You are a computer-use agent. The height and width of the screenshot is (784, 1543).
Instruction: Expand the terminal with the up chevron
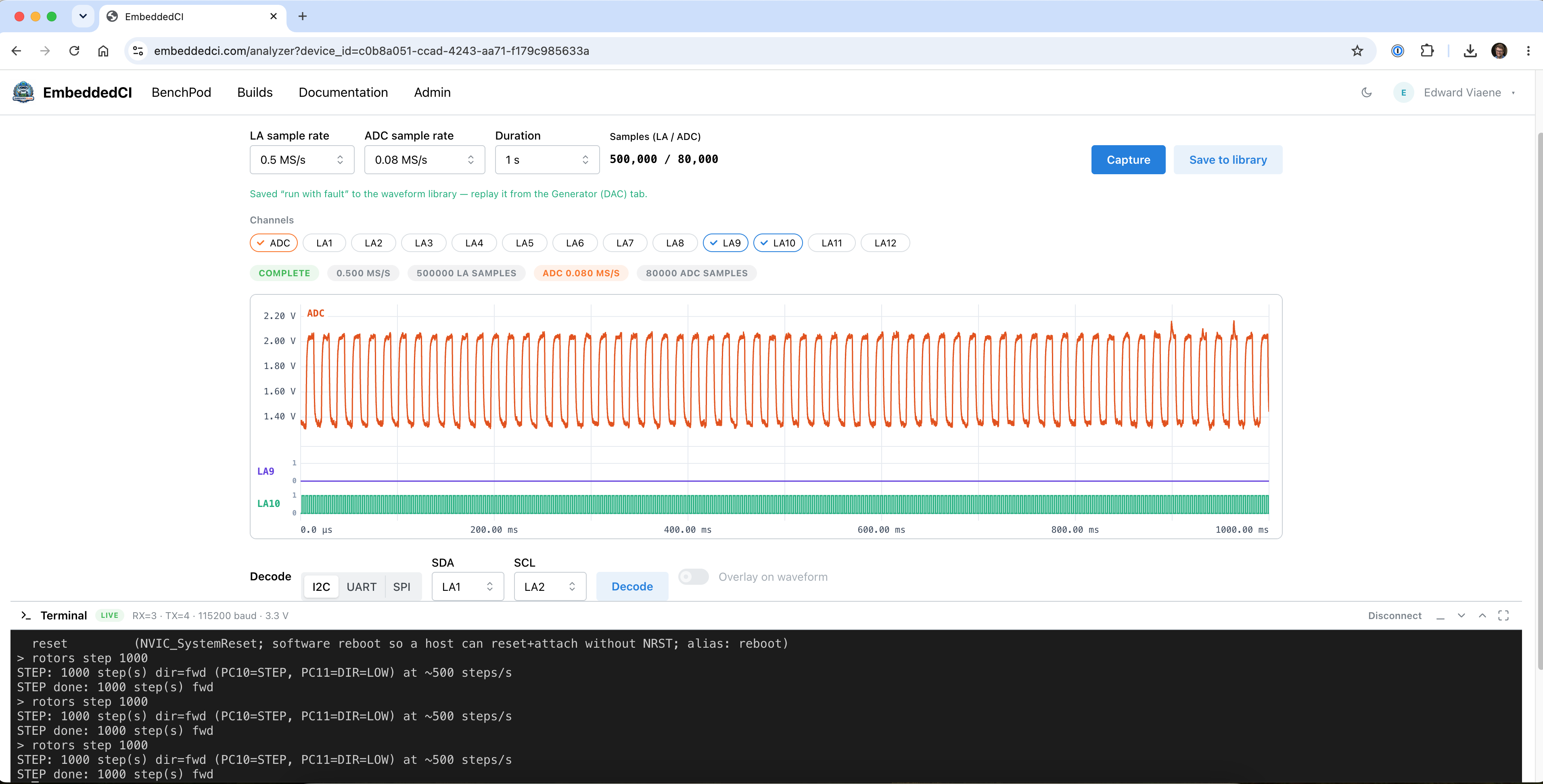click(1482, 616)
